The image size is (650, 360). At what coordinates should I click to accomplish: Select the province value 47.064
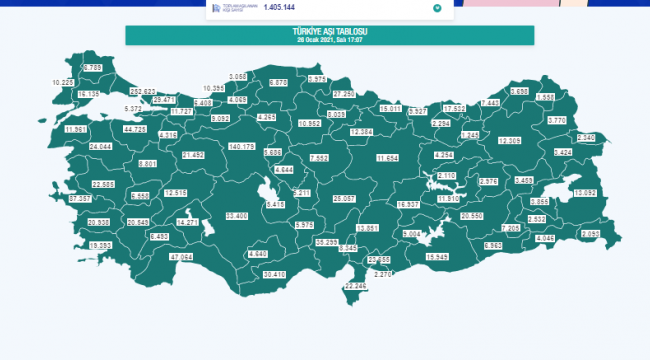click(181, 257)
